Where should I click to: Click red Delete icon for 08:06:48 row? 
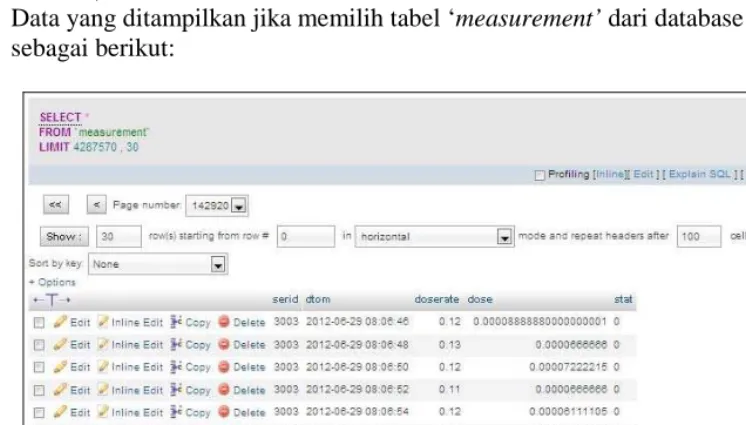[224, 344]
